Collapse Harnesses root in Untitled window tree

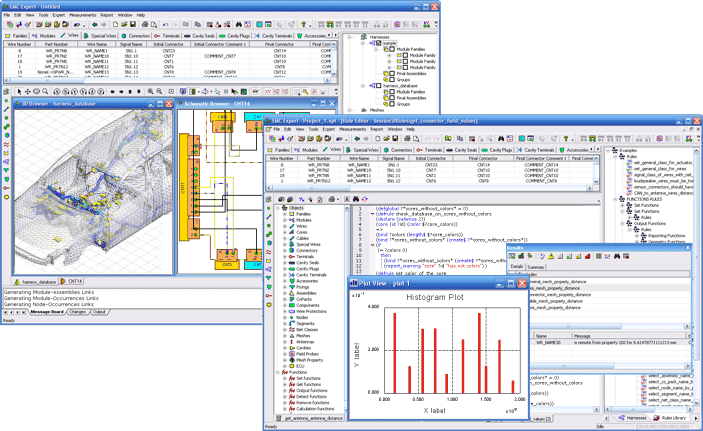tap(350, 37)
